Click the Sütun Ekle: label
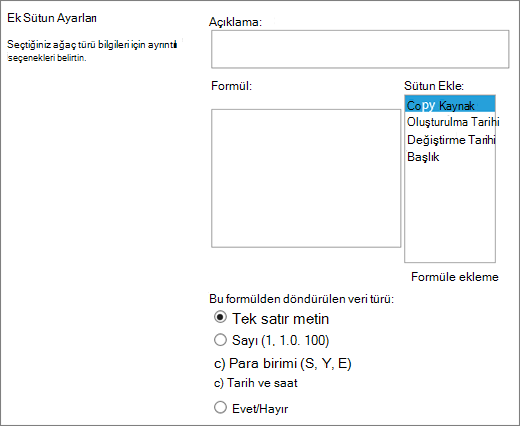Viewport: 520px width, 426px height. pos(434,86)
